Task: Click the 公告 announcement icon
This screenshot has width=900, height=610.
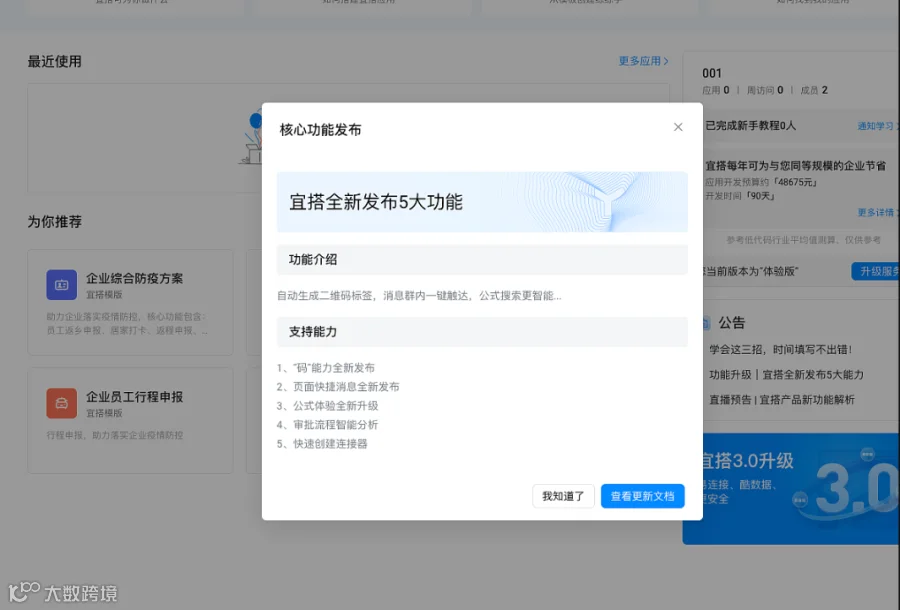Action: click(706, 323)
